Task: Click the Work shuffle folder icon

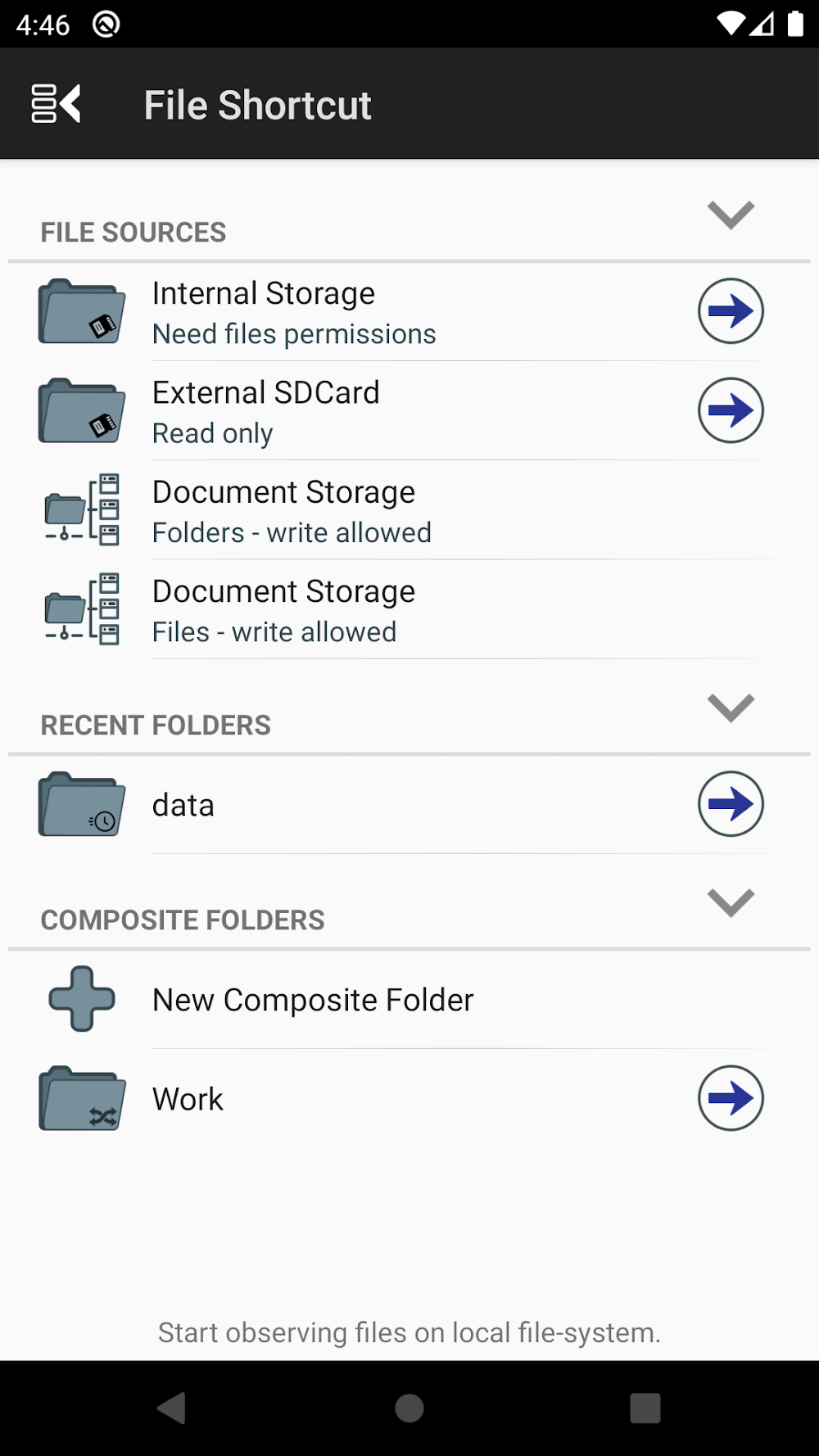Action: coord(82,1098)
